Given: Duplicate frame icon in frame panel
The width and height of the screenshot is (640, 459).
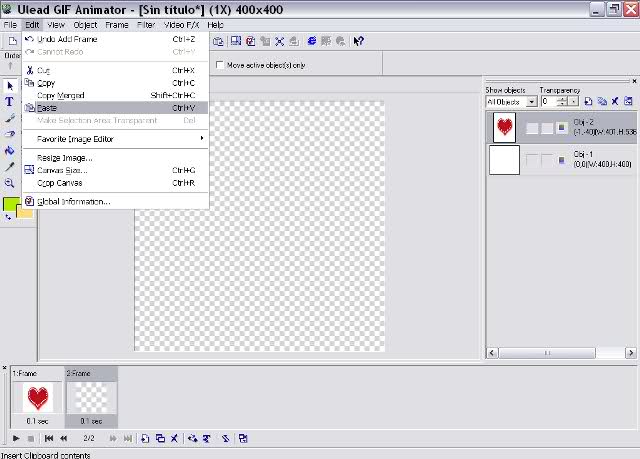Looking at the screenshot, I should coord(160,439).
